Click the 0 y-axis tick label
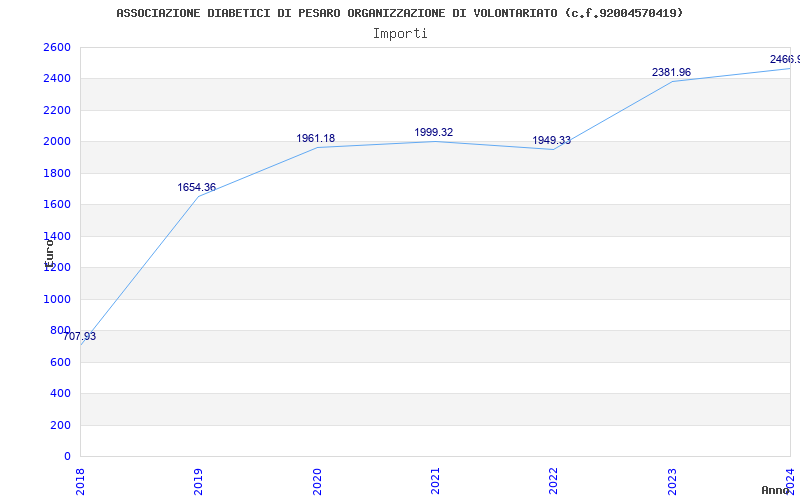This screenshot has height=500, width=800. pos(67,457)
